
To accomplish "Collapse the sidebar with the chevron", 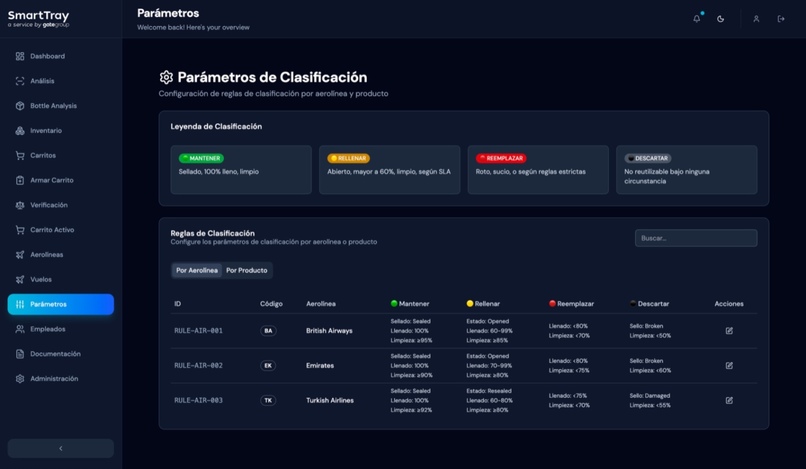I will pos(61,448).
